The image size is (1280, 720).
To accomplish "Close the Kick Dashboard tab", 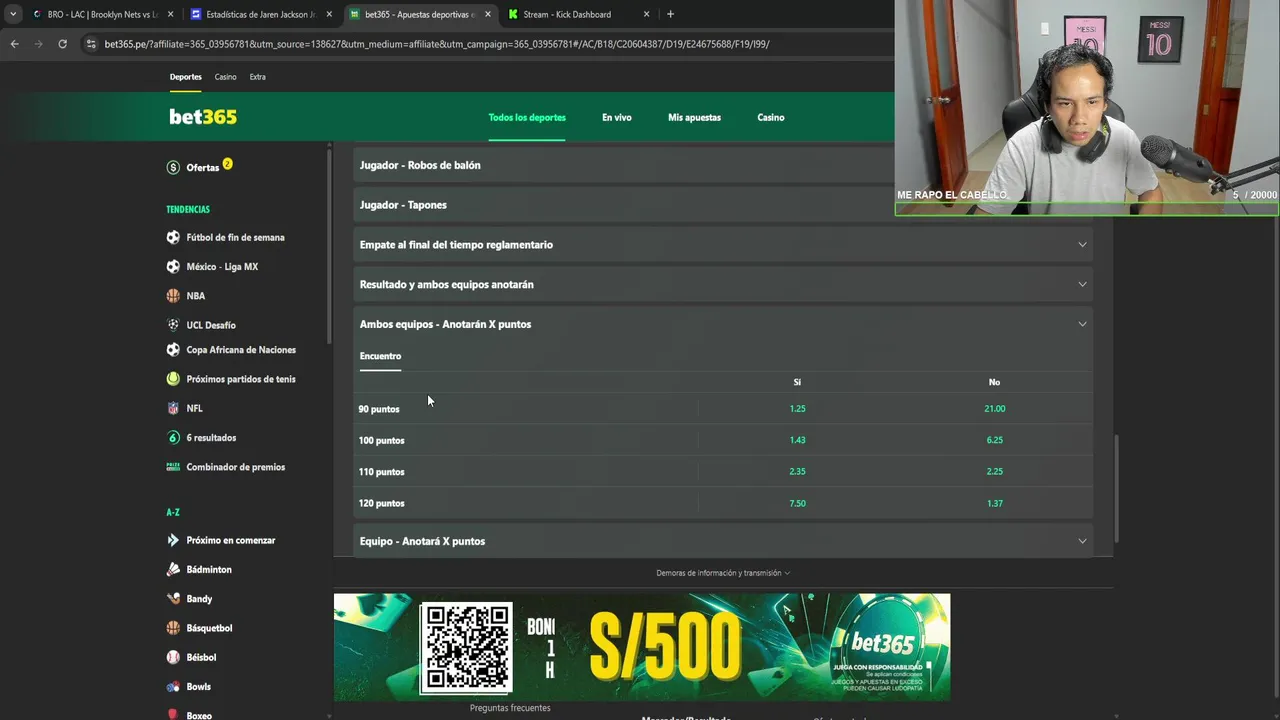I will (646, 14).
